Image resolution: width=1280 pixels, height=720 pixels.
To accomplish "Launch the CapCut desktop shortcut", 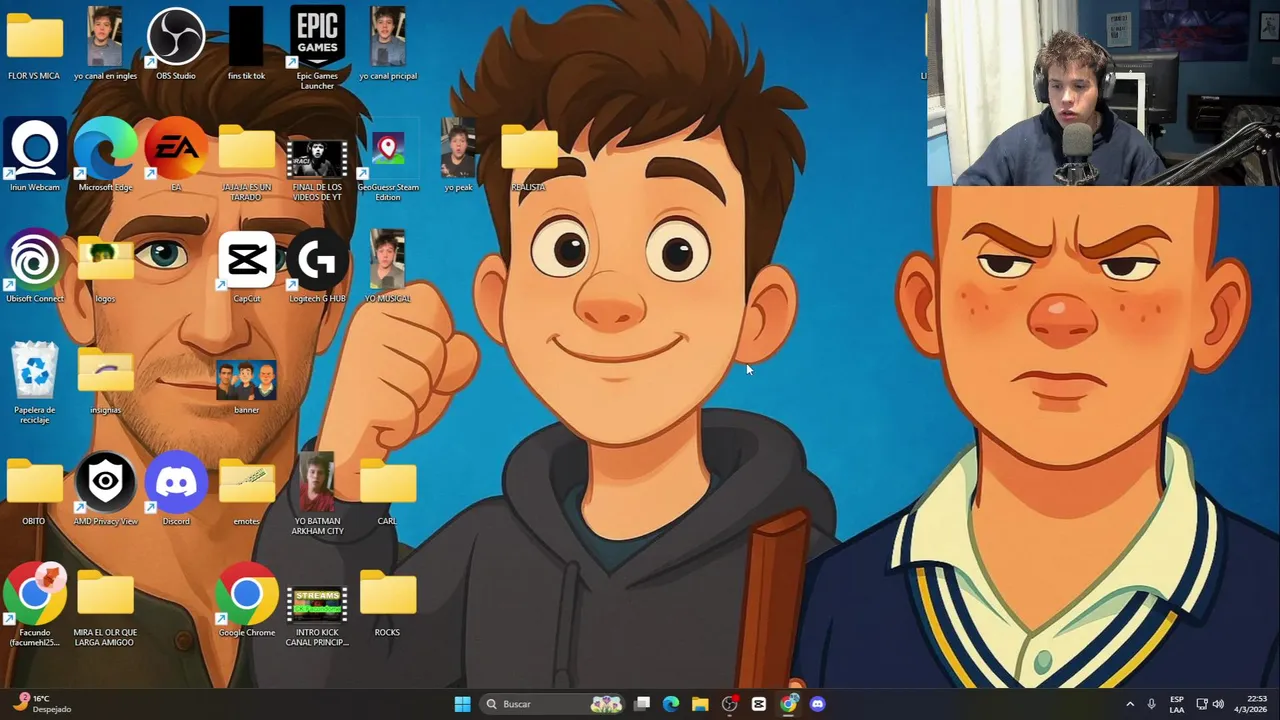I will click(246, 266).
